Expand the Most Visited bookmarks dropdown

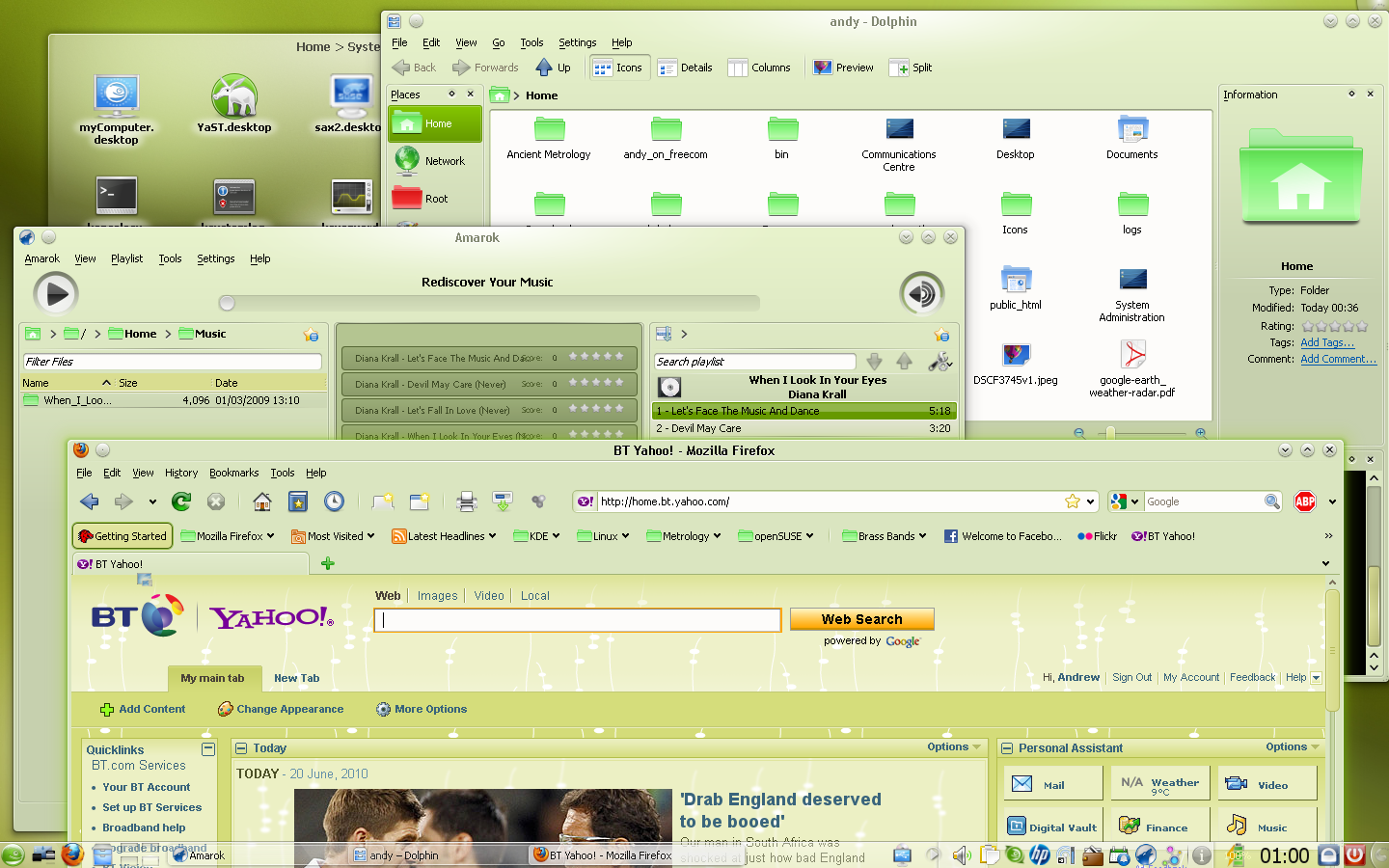pos(371,536)
